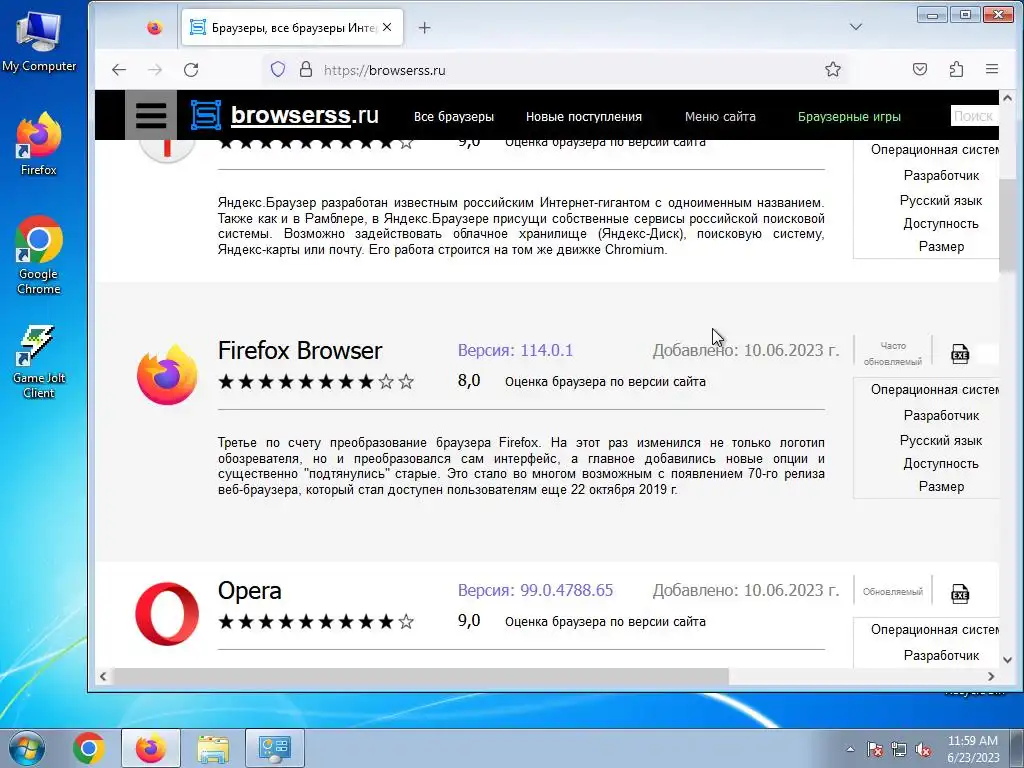This screenshot has width=1024, height=768.
Task: Open the Opera title link
Action: (249, 590)
